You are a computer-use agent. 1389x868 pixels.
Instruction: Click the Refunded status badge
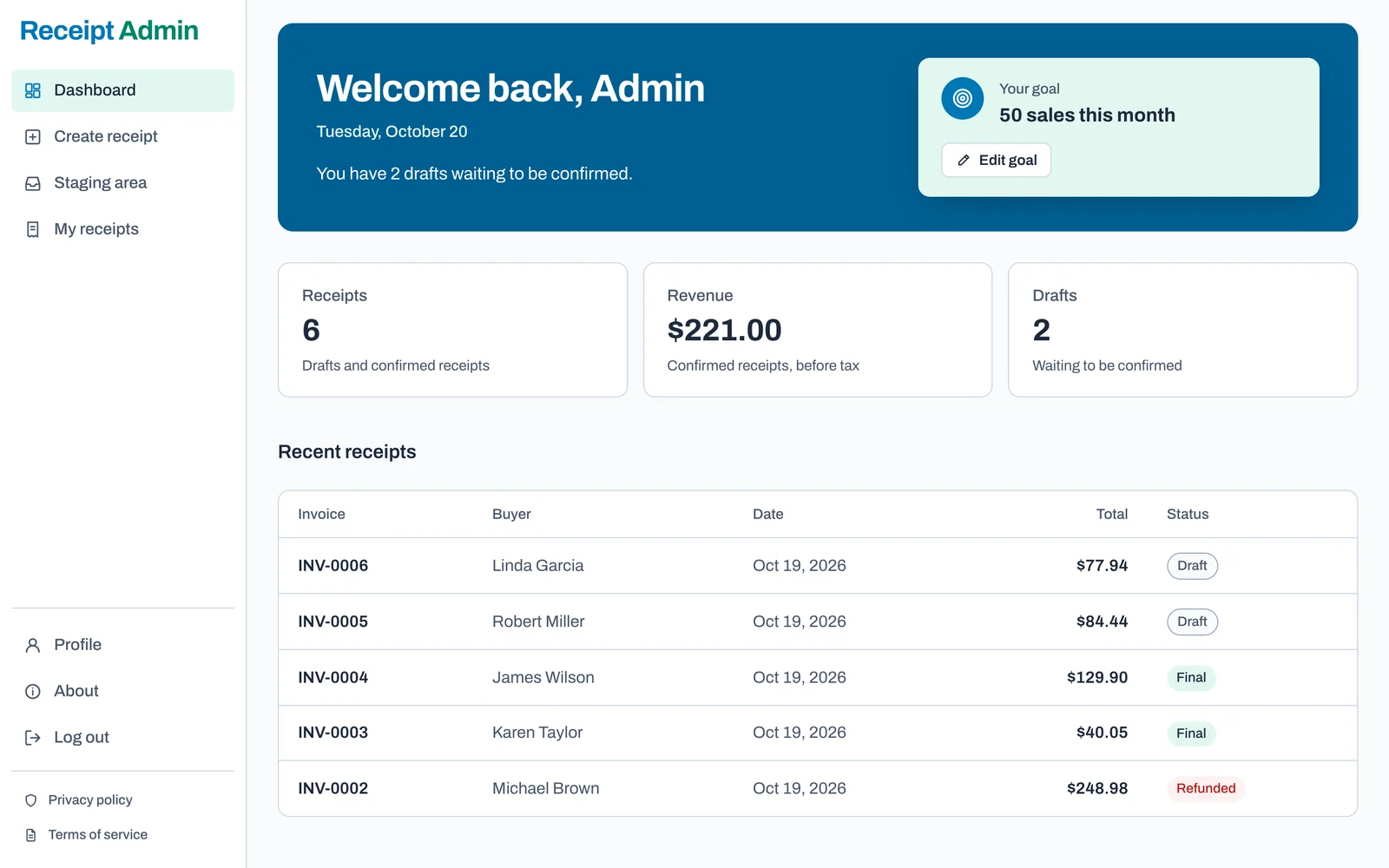click(1206, 789)
